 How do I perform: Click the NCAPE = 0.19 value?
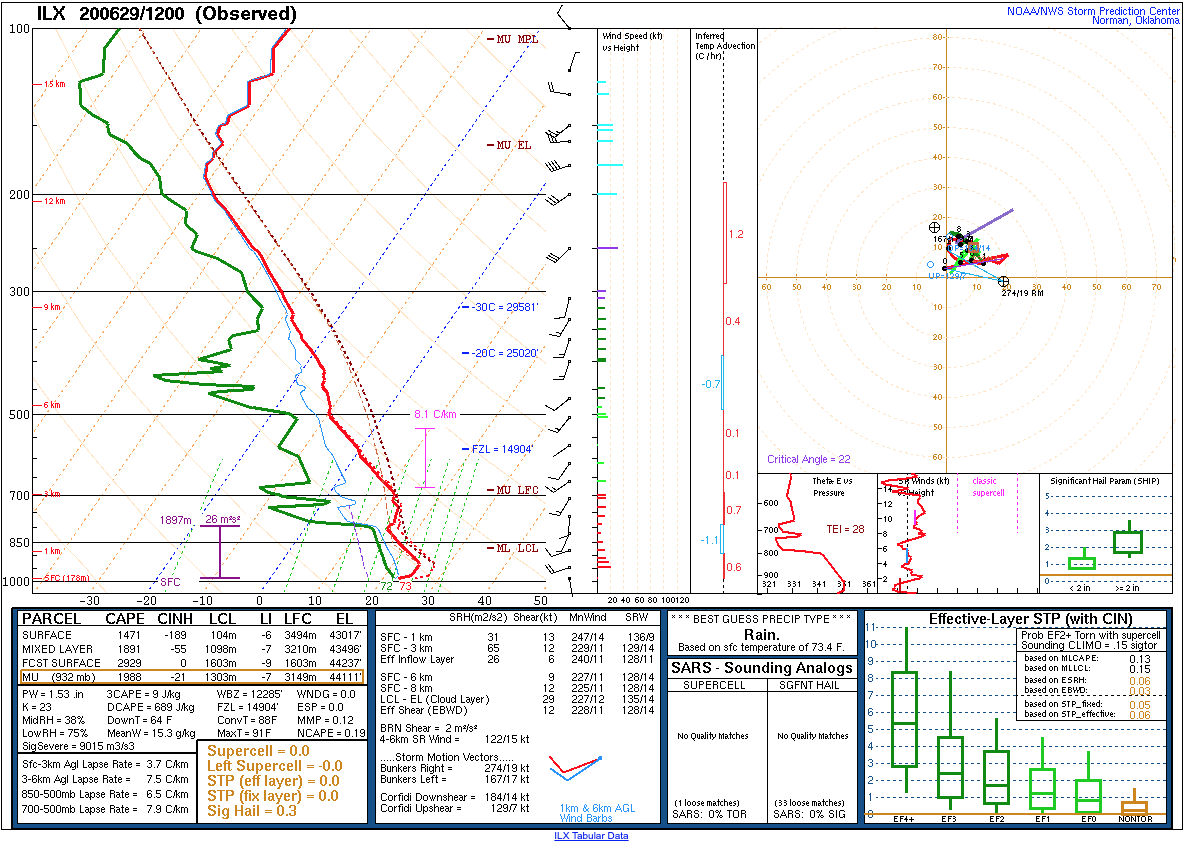click(x=331, y=733)
